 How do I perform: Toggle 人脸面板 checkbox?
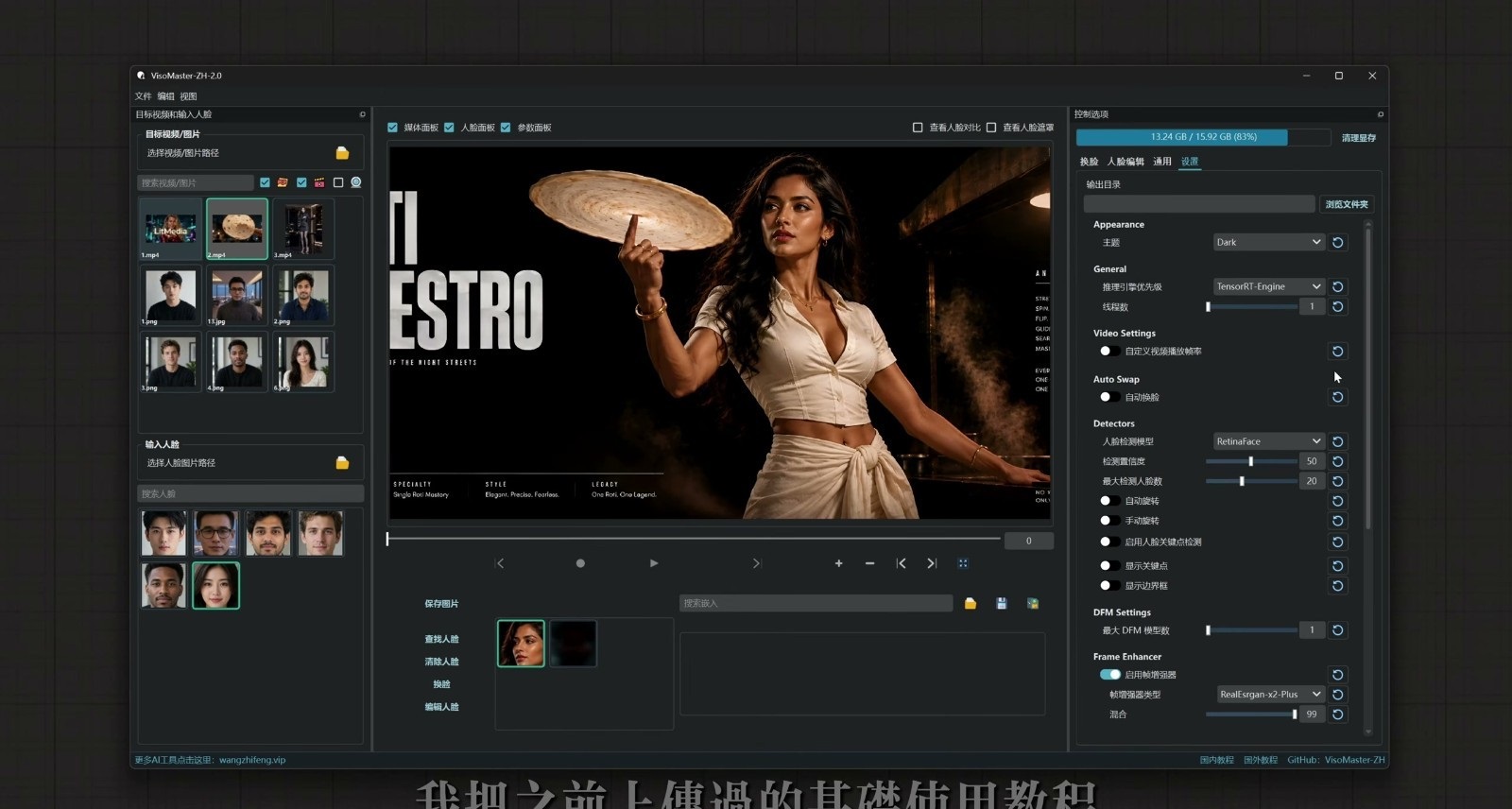[450, 128]
